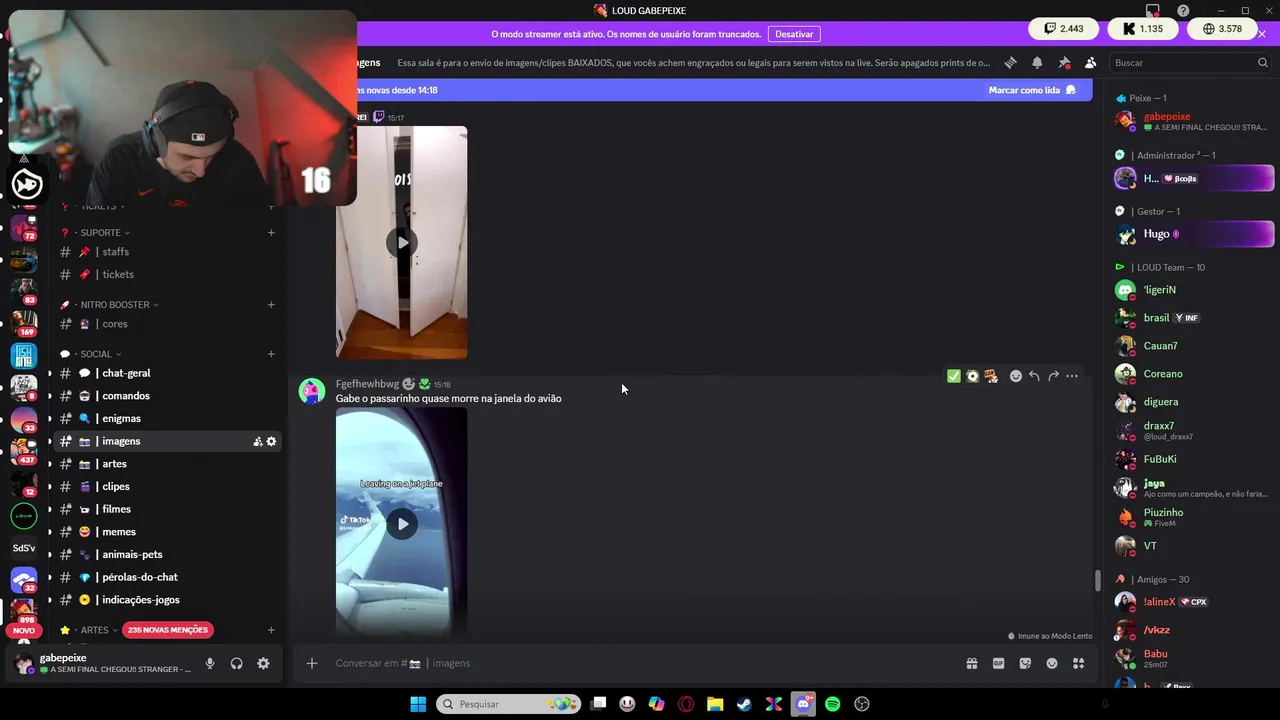This screenshot has width=1280, height=720.
Task: Collapse the SUPORTE category
Action: [100, 233]
